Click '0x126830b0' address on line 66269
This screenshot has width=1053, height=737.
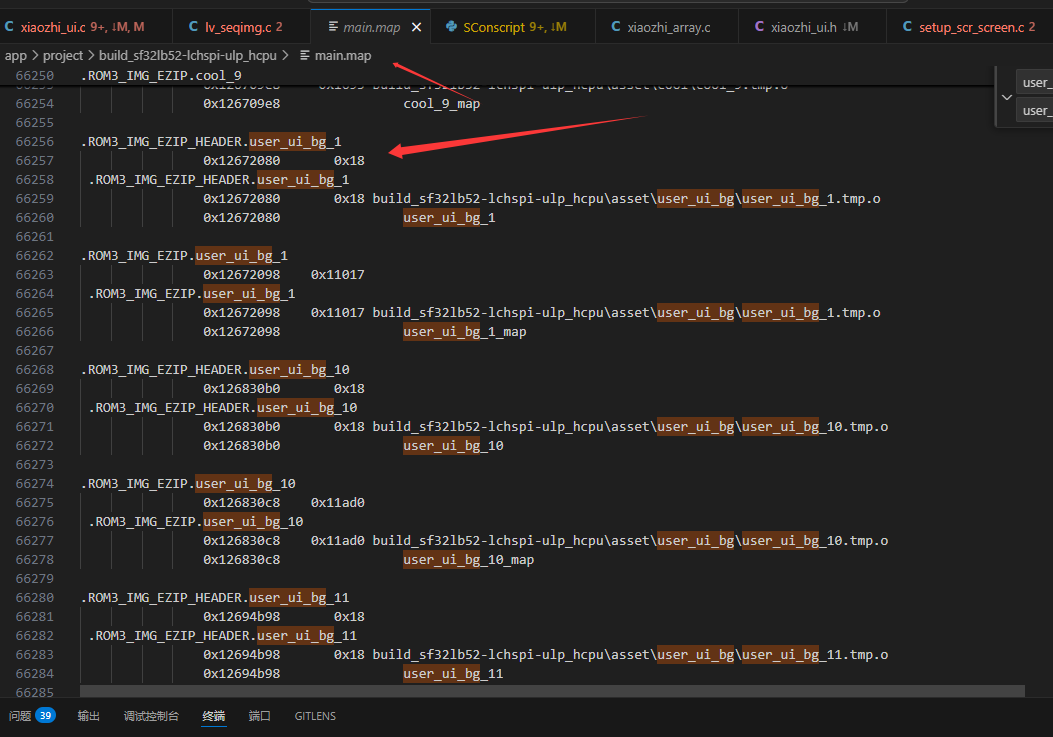tap(242, 388)
